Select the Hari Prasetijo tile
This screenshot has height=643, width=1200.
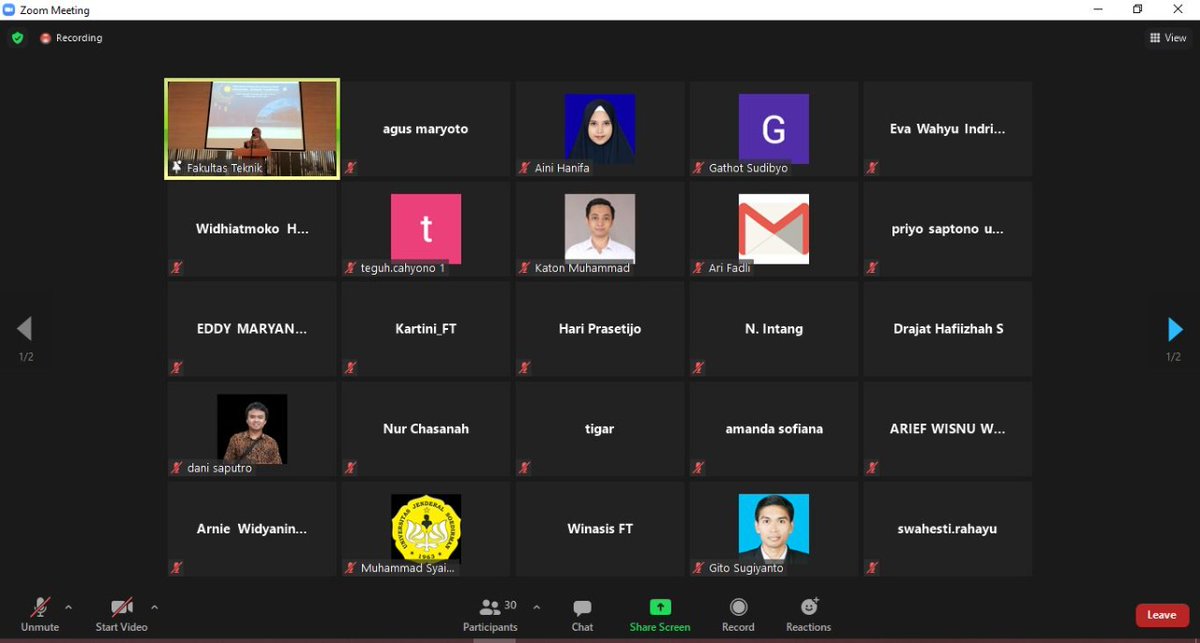coord(600,329)
